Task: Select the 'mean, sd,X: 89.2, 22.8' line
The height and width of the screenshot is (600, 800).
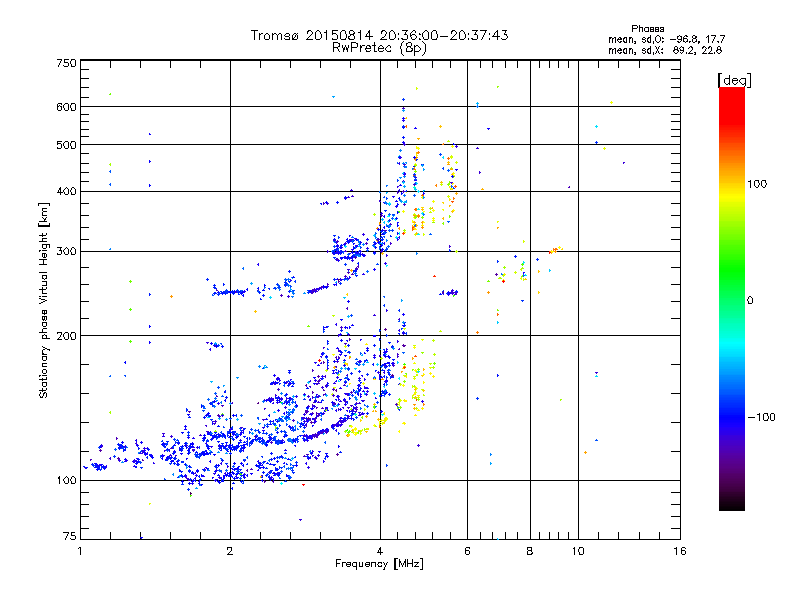Action: (x=665, y=50)
